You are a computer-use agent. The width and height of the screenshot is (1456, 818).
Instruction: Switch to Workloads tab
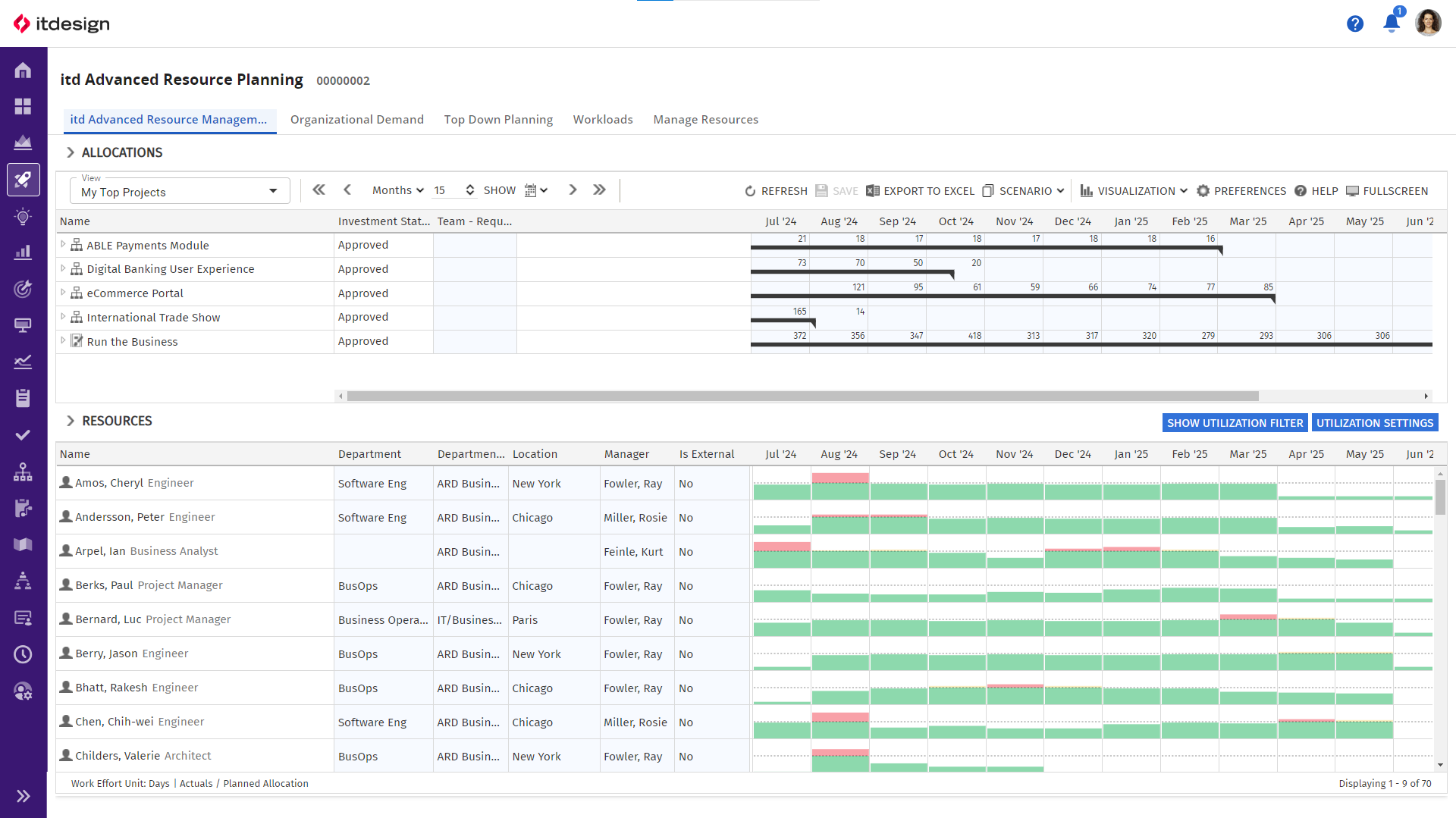click(603, 120)
